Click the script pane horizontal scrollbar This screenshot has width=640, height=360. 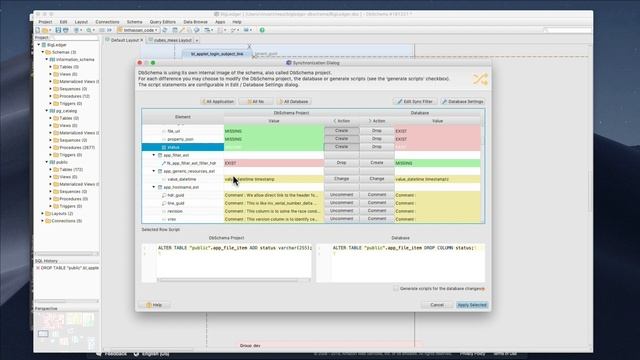tap(233, 280)
